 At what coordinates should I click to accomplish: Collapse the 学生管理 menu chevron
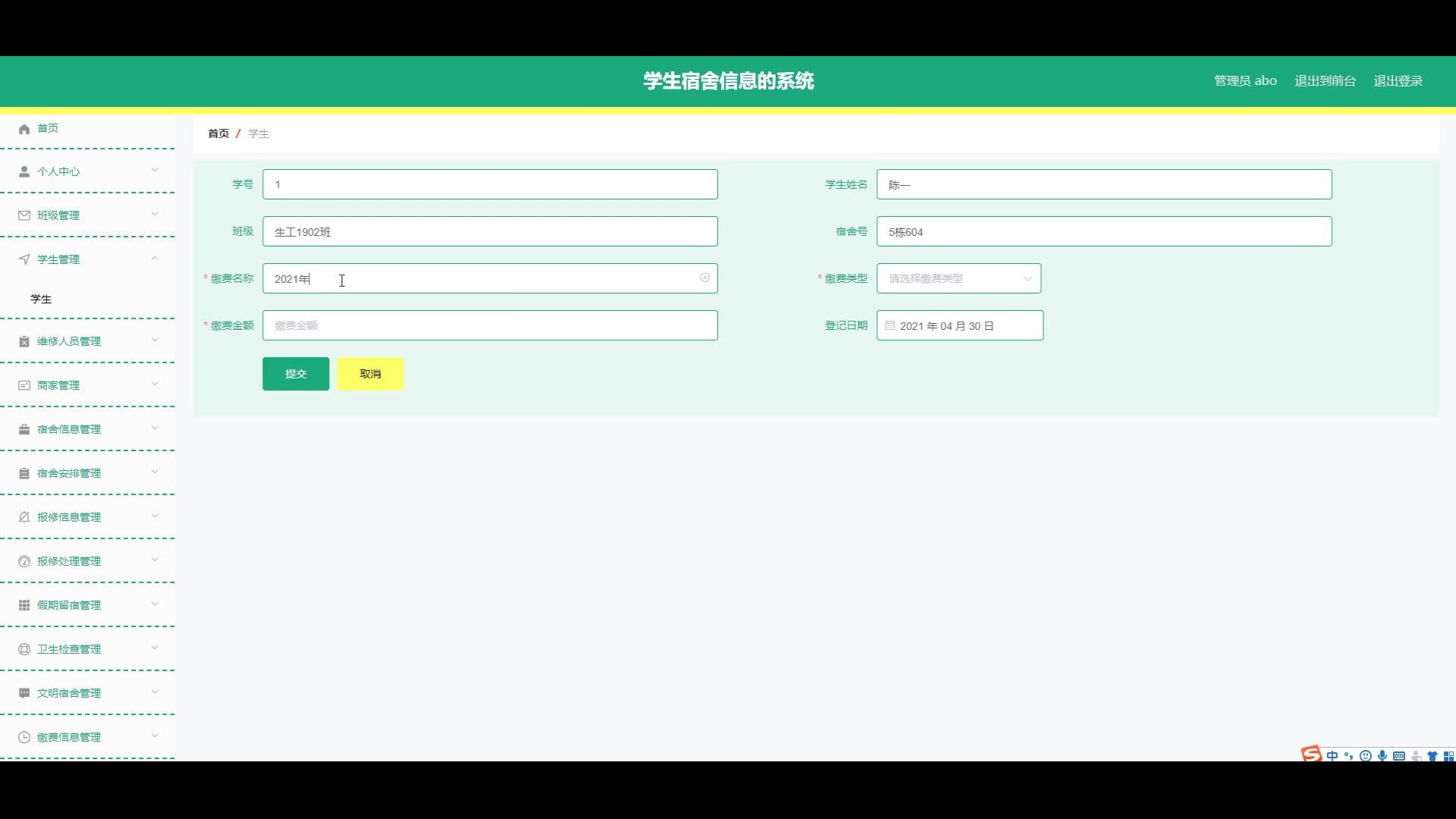[x=155, y=259]
